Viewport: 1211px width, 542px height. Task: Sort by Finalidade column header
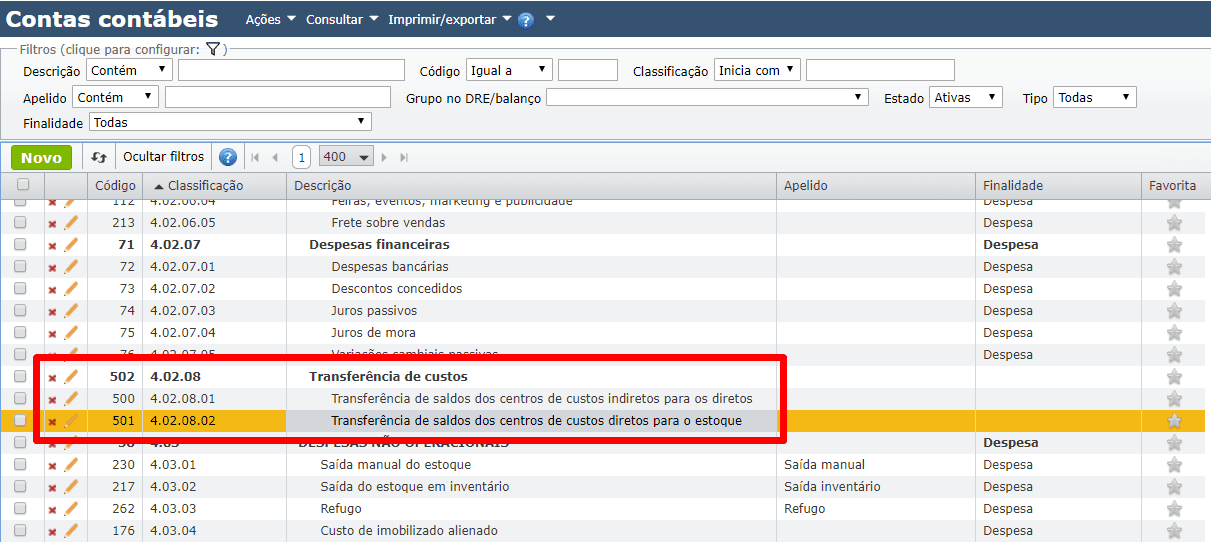1059,185
